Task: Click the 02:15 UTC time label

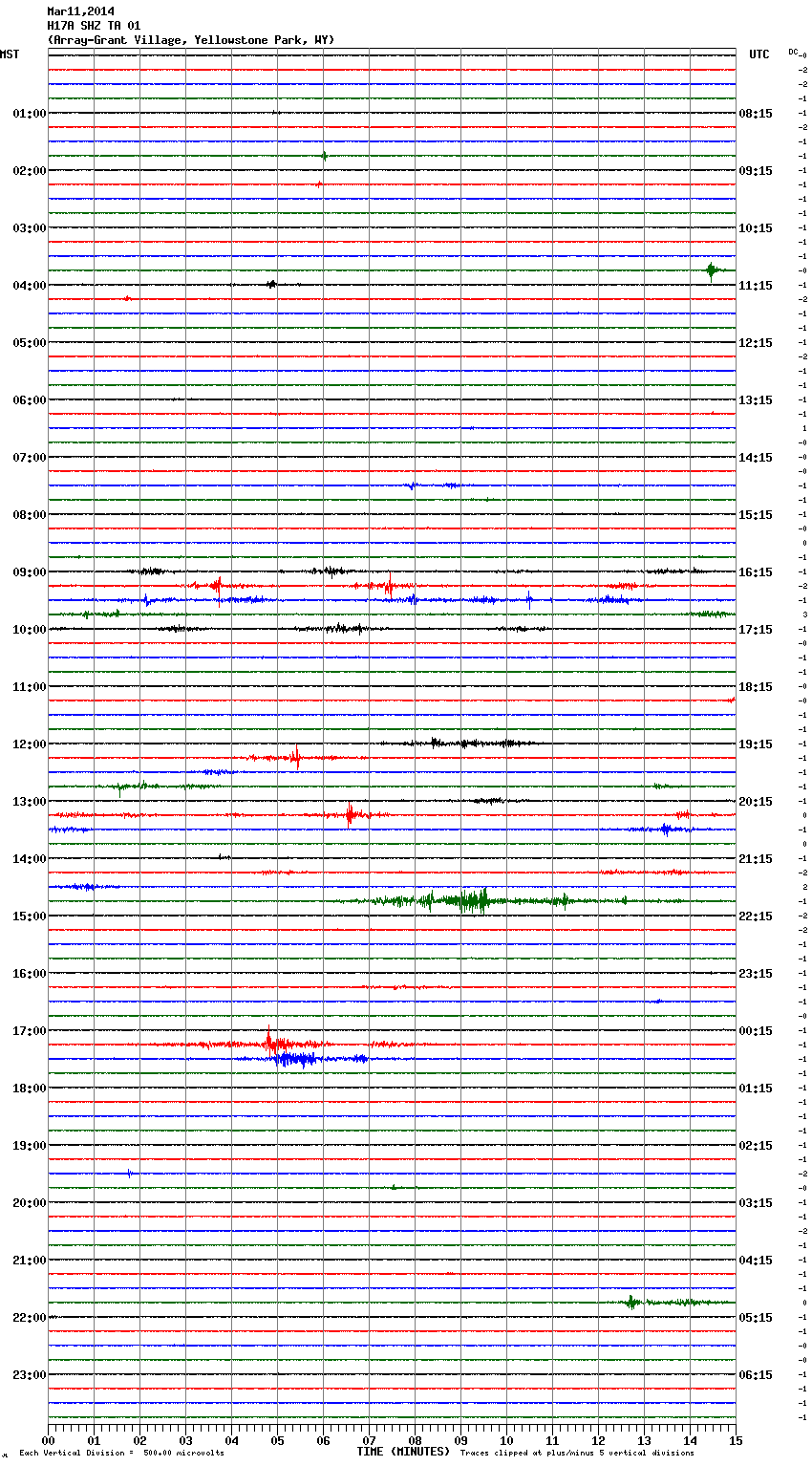Action: tap(756, 1146)
